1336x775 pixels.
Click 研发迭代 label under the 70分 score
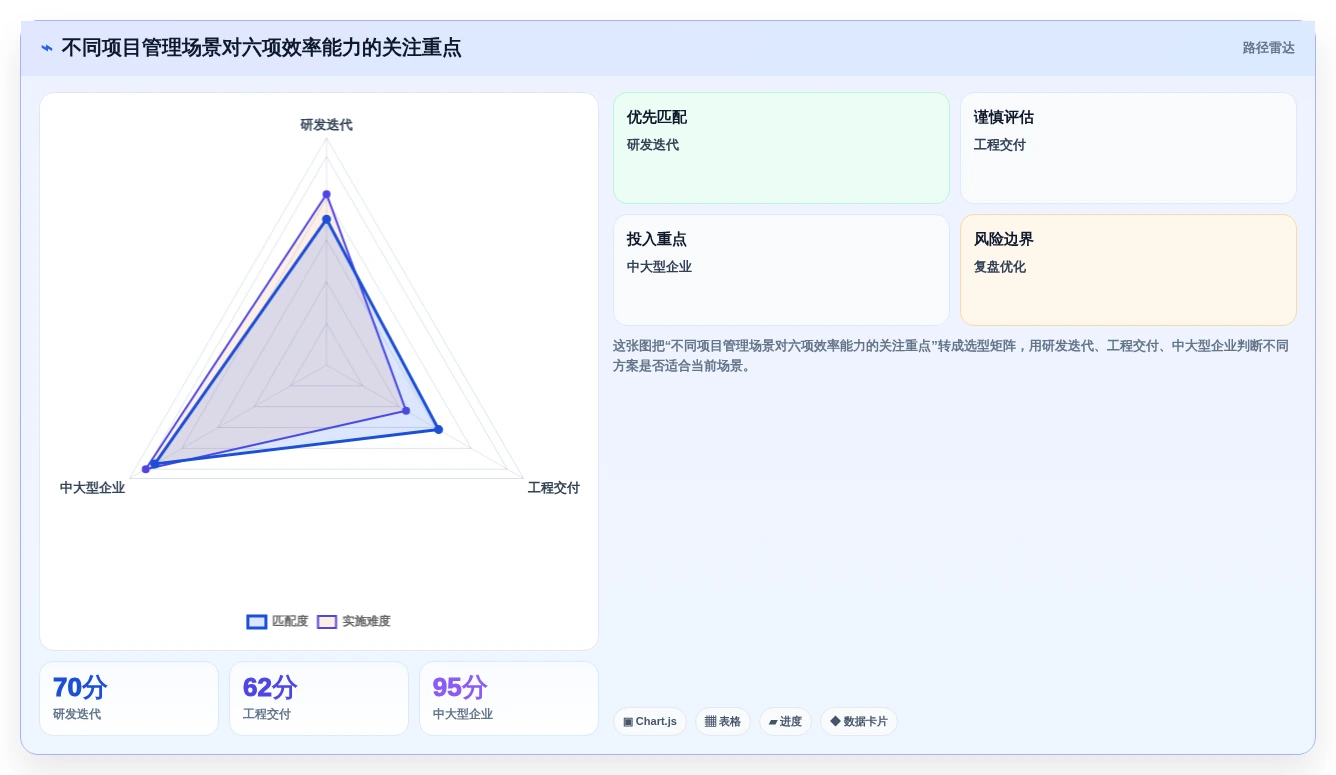(77, 715)
